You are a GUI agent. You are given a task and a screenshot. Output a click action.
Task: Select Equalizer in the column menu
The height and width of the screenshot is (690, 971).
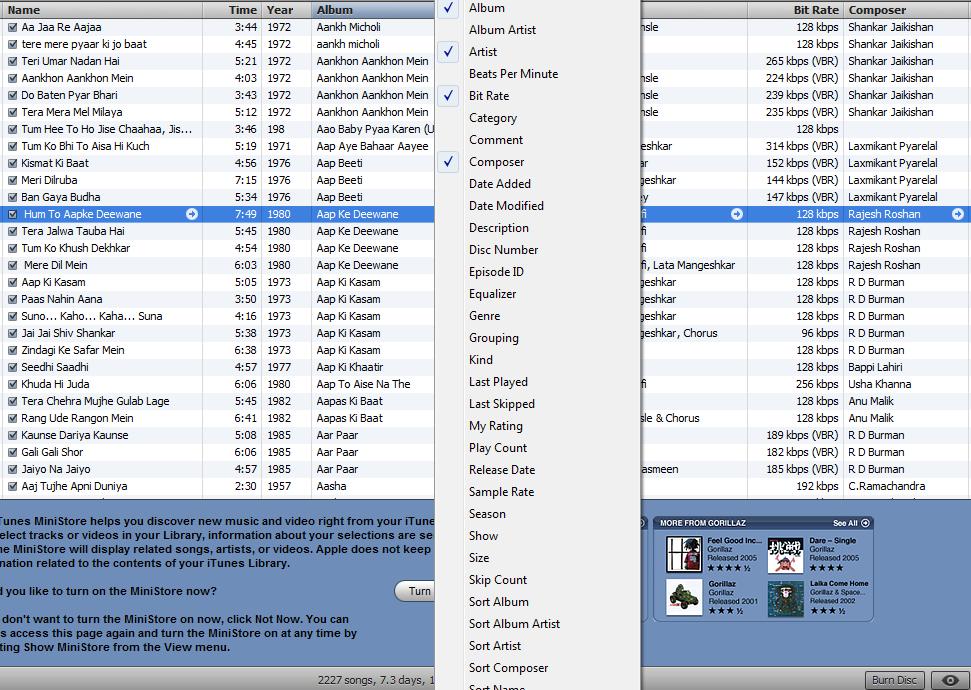pos(538,294)
